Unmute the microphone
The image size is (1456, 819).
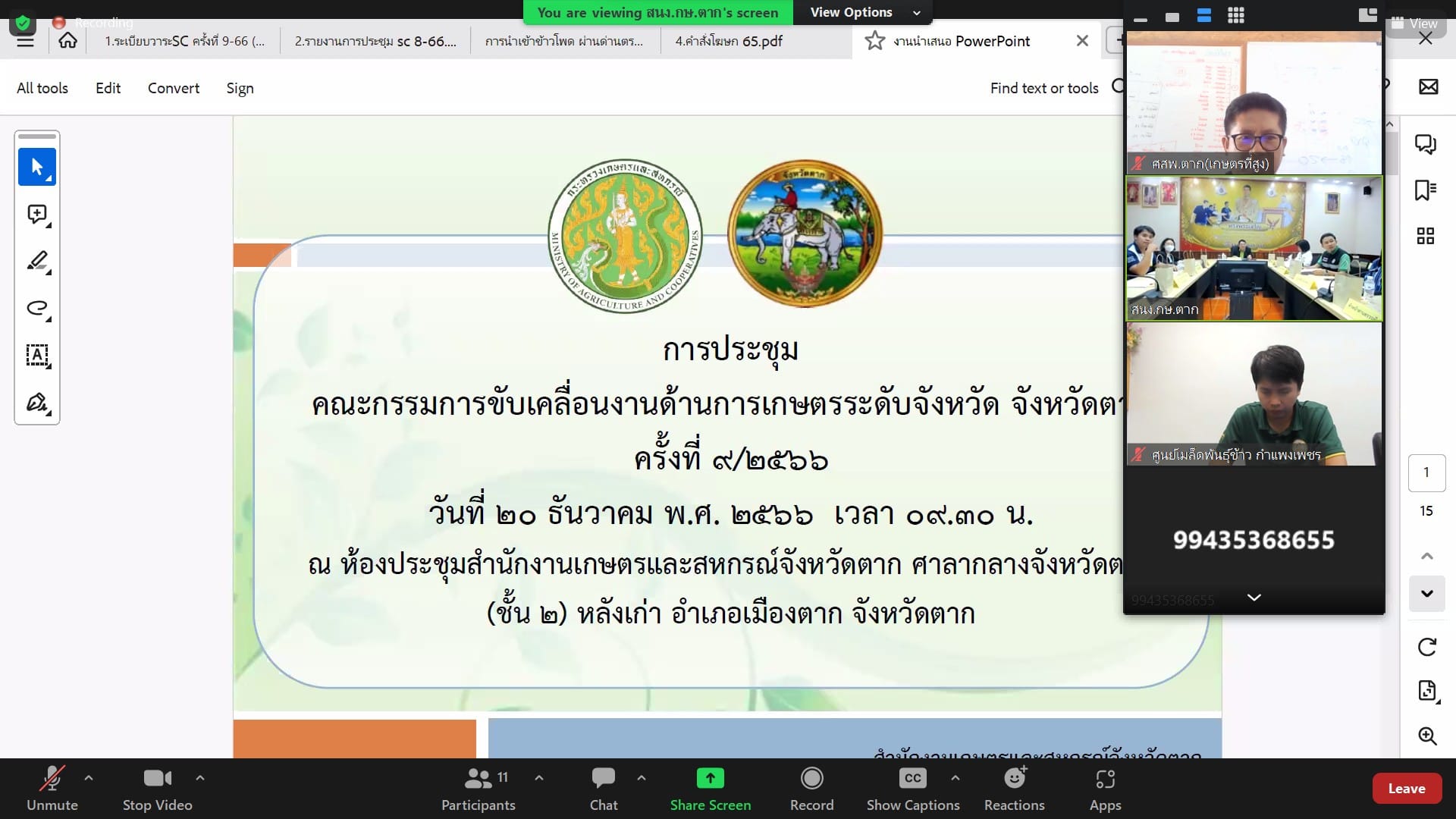pos(52,788)
